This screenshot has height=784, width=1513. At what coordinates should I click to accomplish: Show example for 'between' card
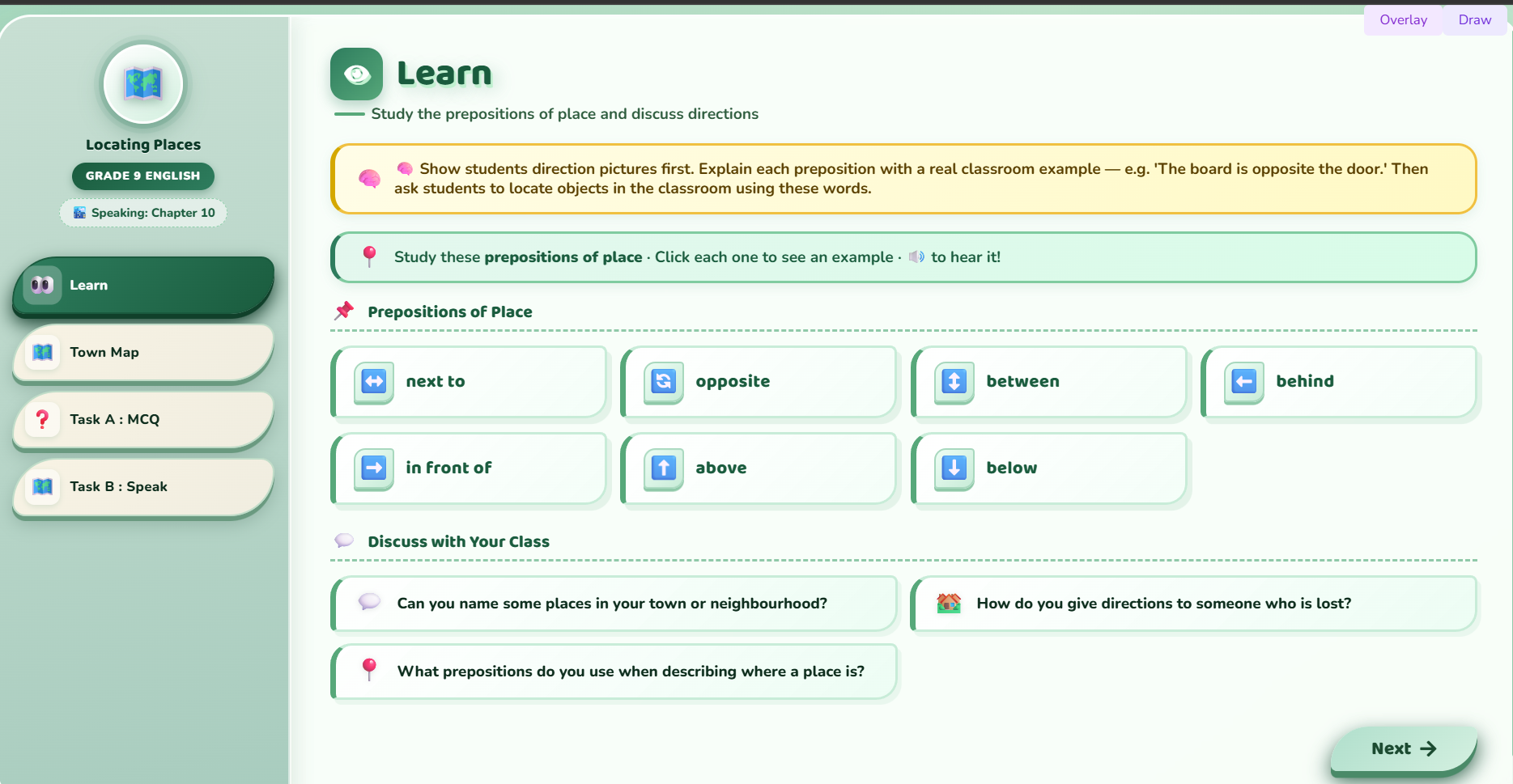click(x=1050, y=382)
